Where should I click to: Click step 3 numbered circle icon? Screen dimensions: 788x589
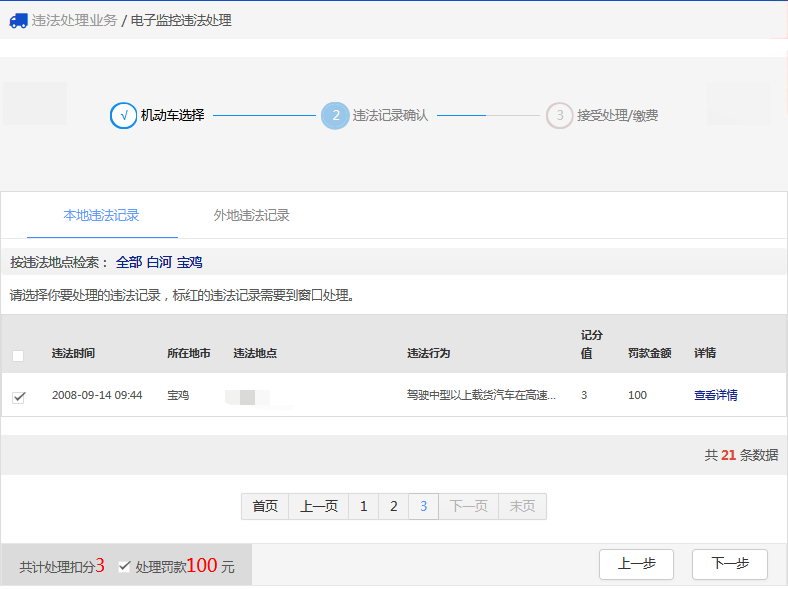point(559,116)
